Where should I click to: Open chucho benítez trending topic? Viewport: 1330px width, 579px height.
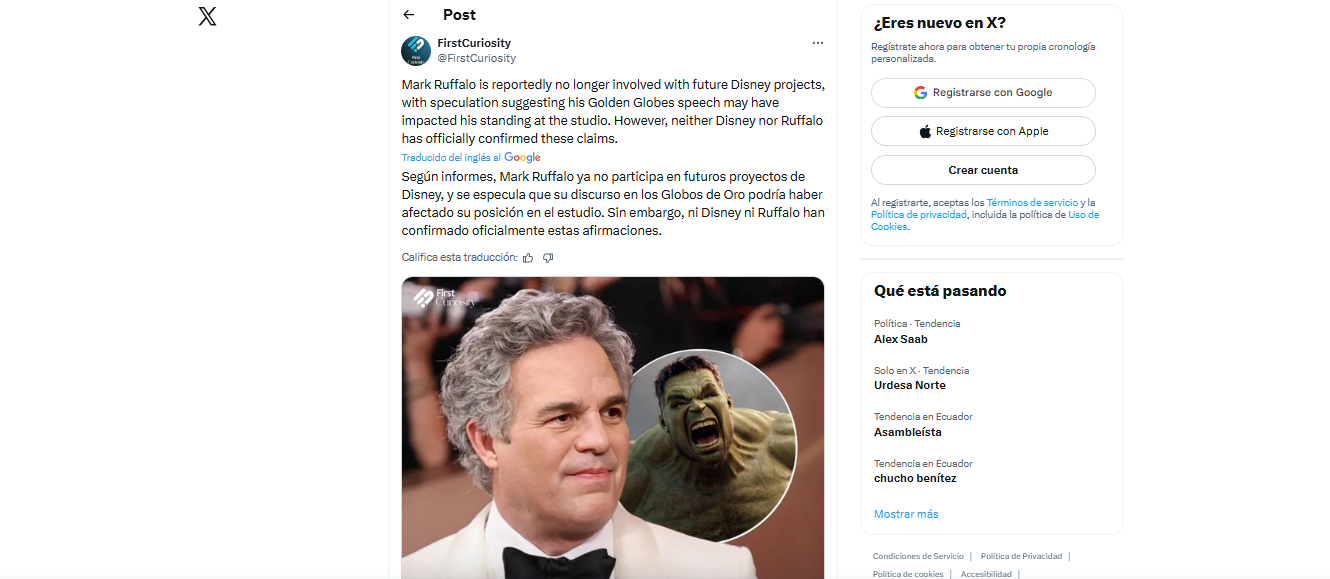(915, 478)
